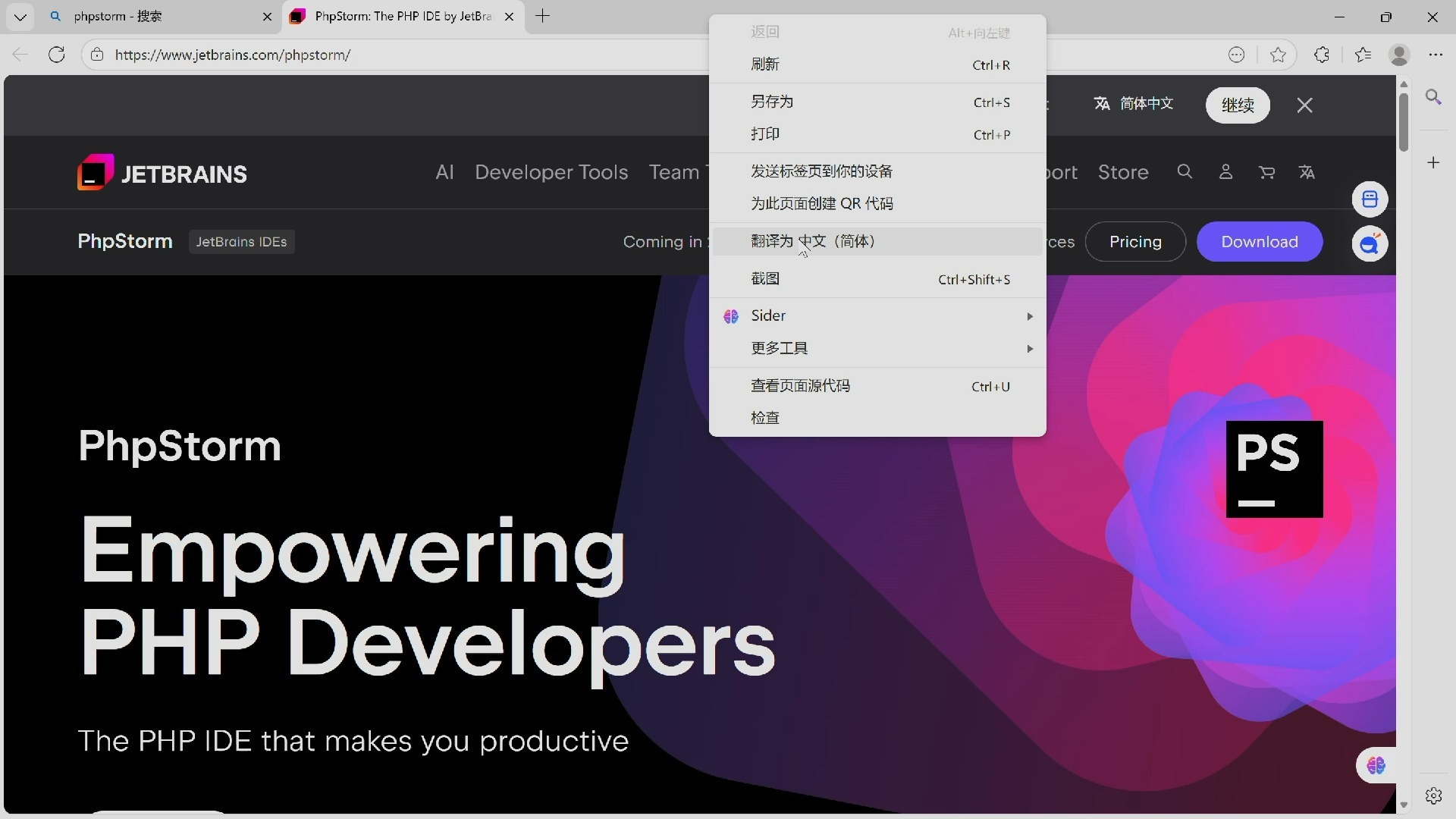Click the PS PhpStorm logo image
Viewport: 1456px width, 819px height.
1274,469
